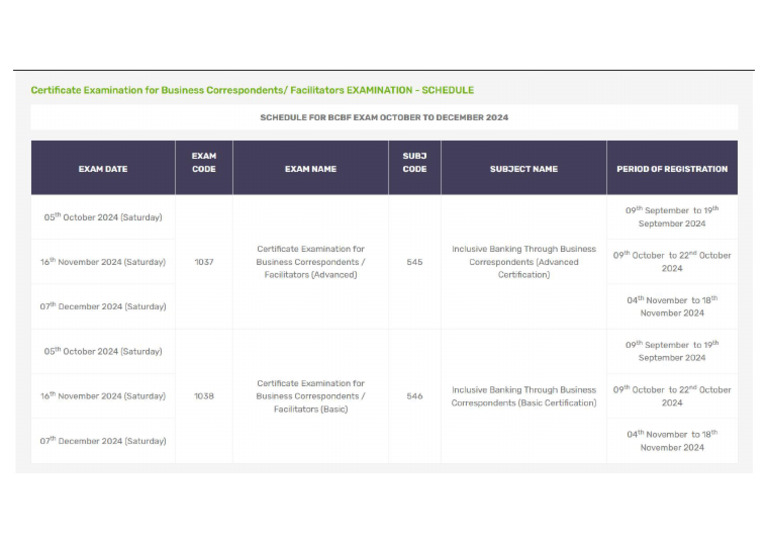Click 'Business Correspondents / Facilitators (Advanced)' exam name
The width and height of the screenshot is (768, 543).
tap(311, 262)
